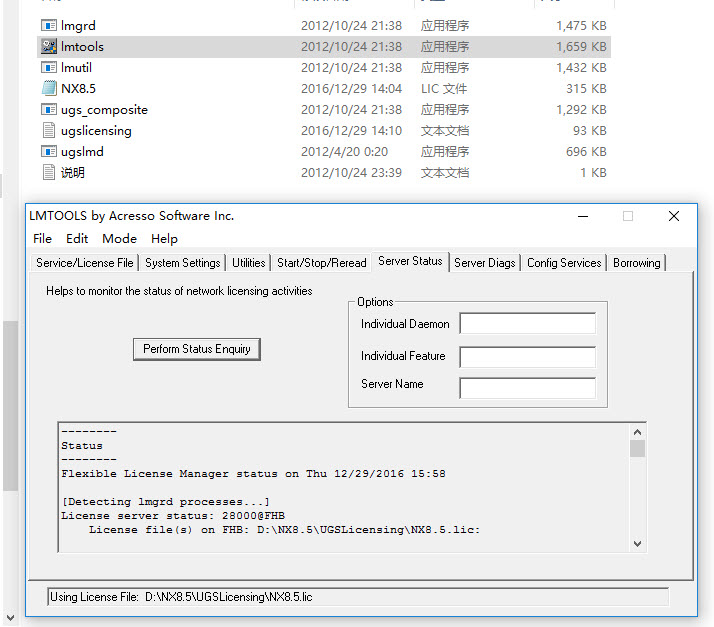Open the Mode menu in LMTOOLS
The height and width of the screenshot is (627, 714).
coord(119,239)
